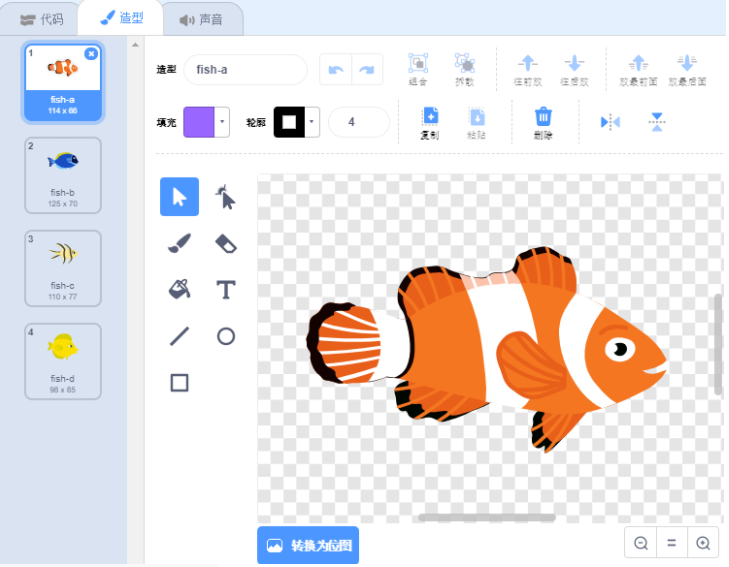Reset canvas zoom with equals icon
Viewport: 729px width, 567px height.
(x=671, y=542)
